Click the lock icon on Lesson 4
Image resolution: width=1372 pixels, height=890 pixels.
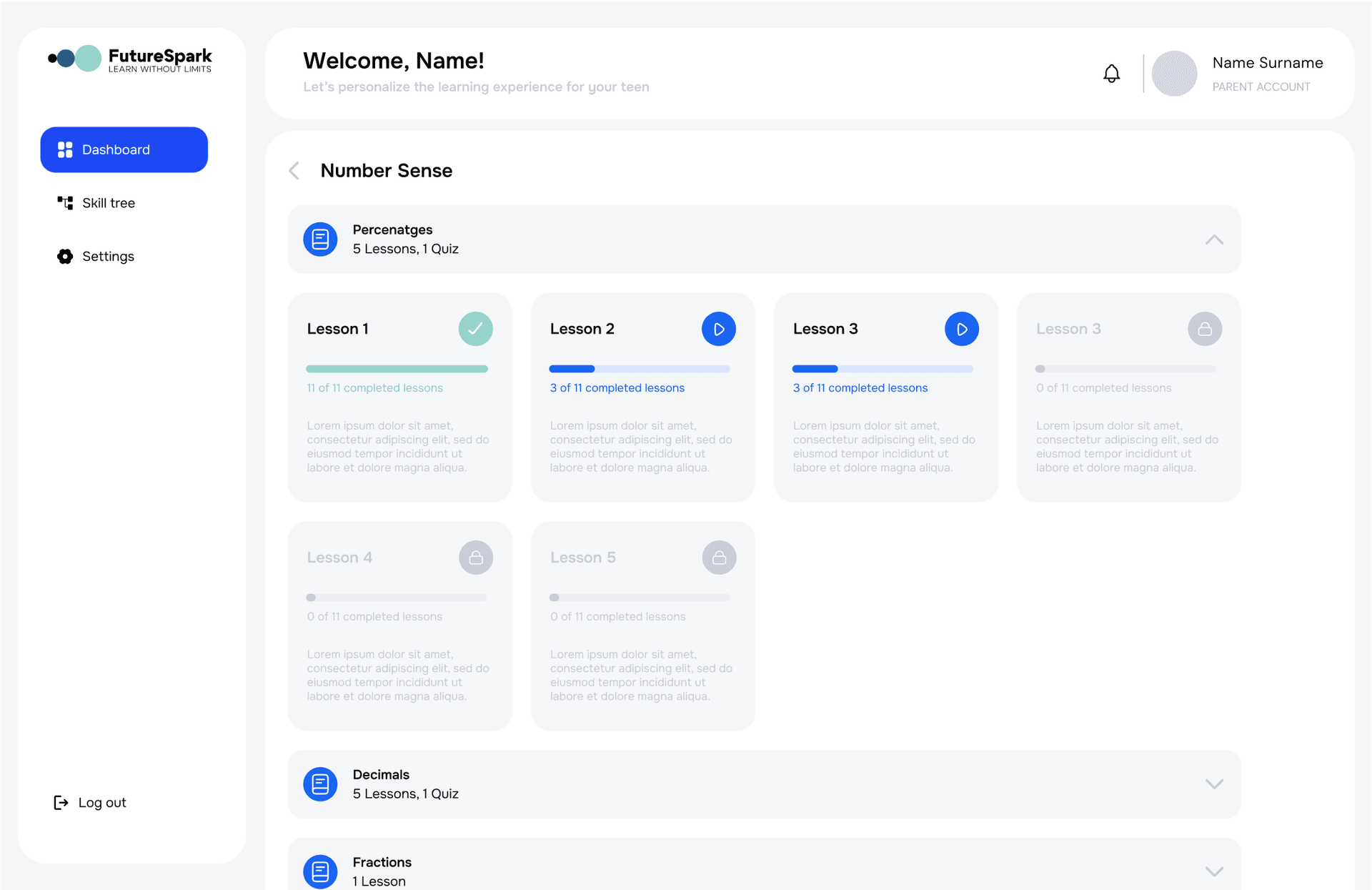[x=475, y=557]
